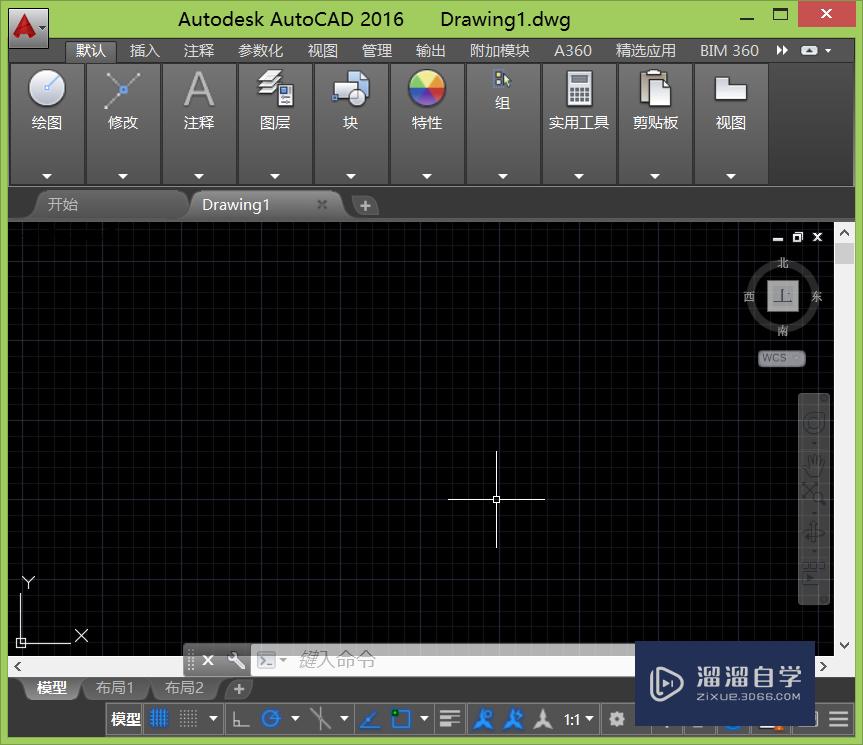Switch to the 布局1 layout tab

tap(115, 688)
